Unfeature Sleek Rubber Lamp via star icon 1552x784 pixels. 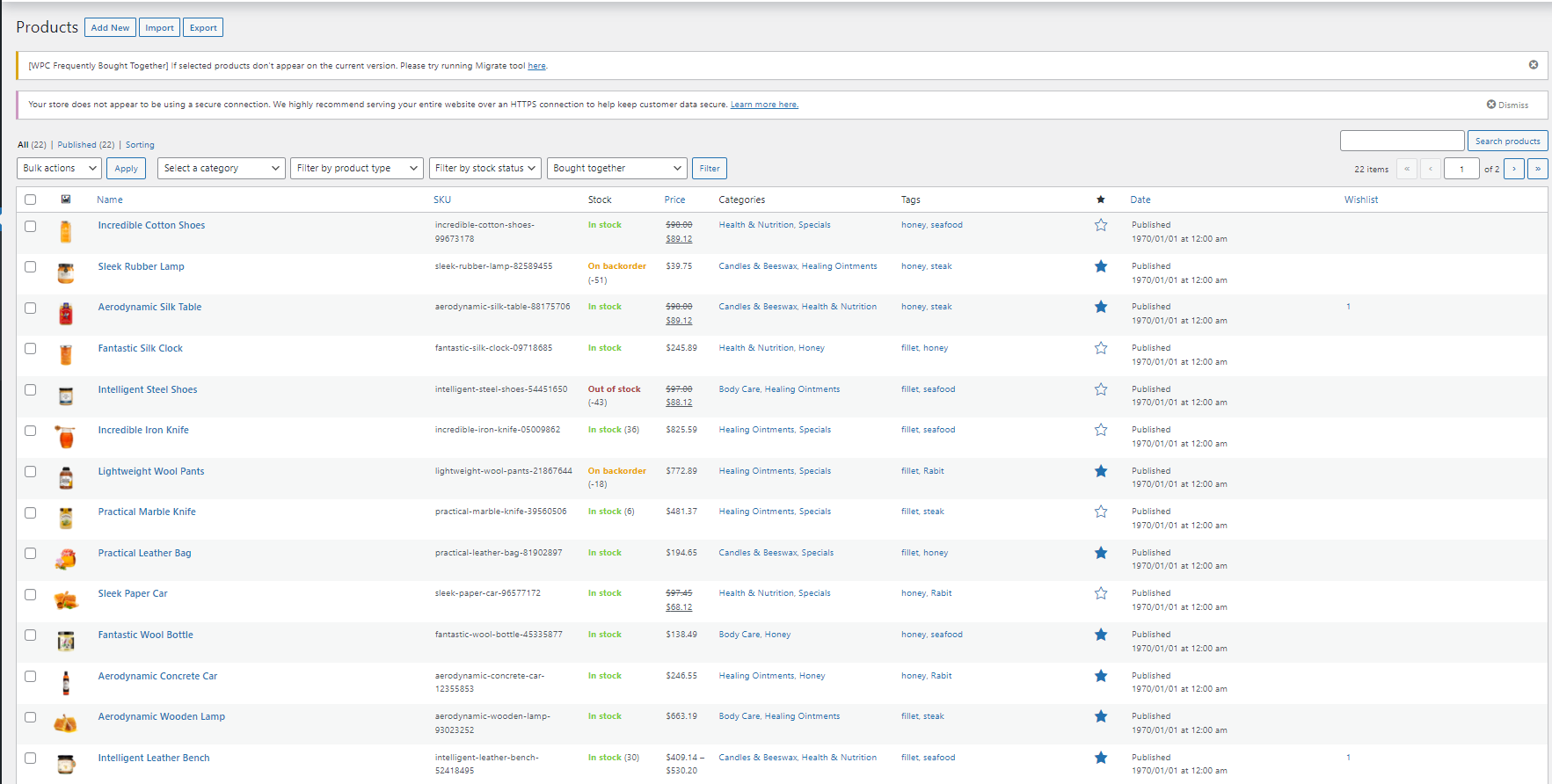(1100, 266)
